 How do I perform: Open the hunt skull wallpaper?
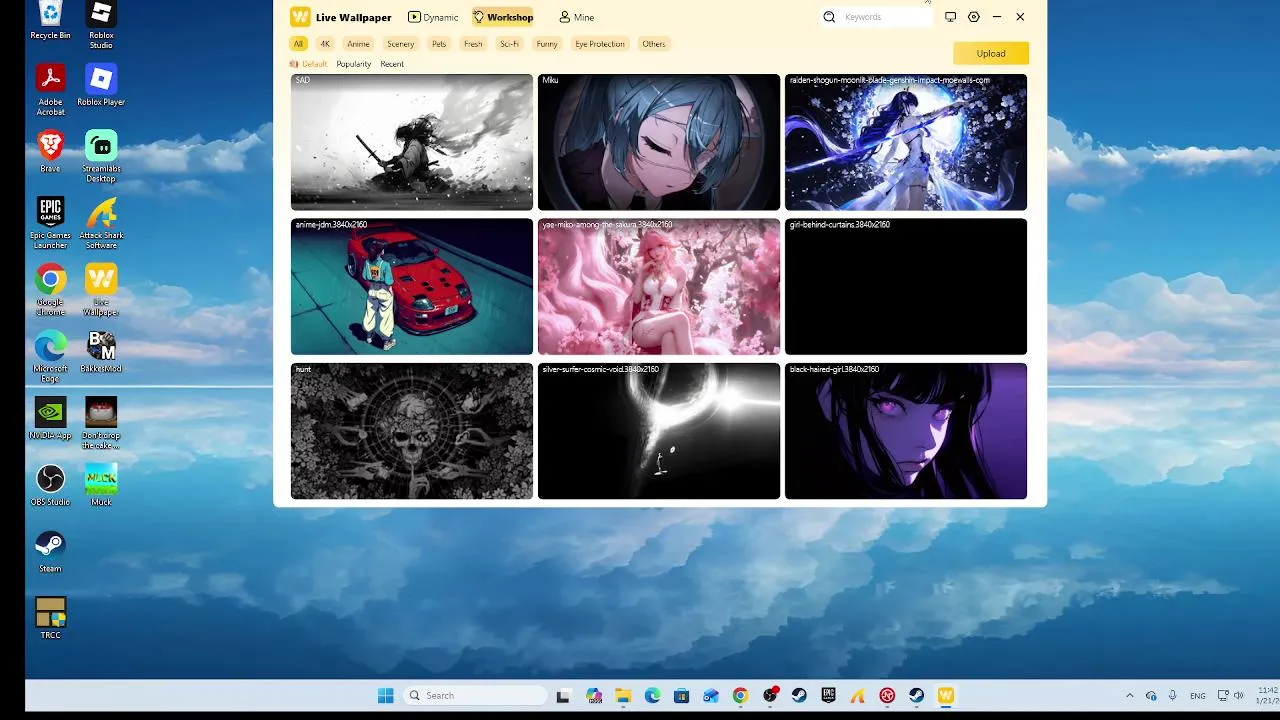(x=412, y=431)
